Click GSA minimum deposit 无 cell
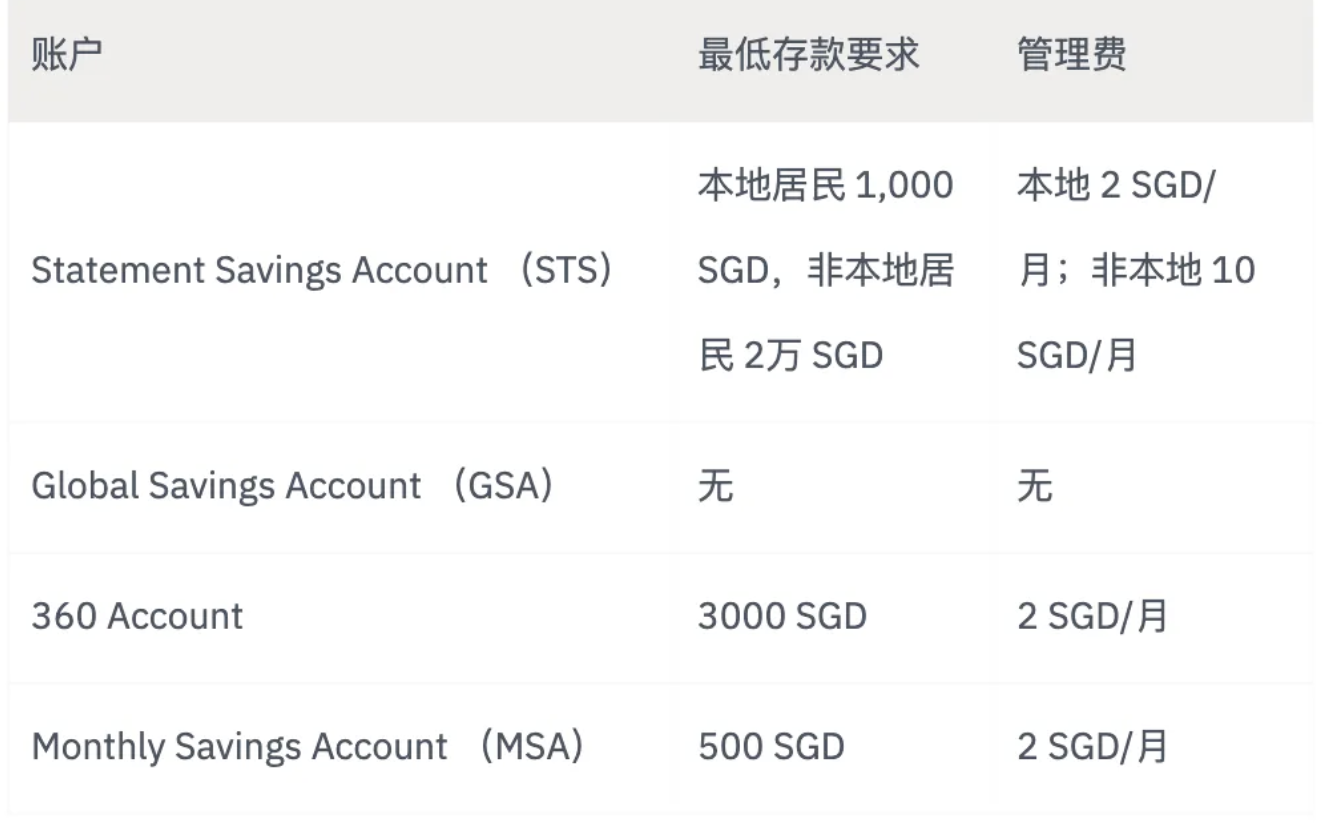The height and width of the screenshot is (830, 1322). coord(716,486)
